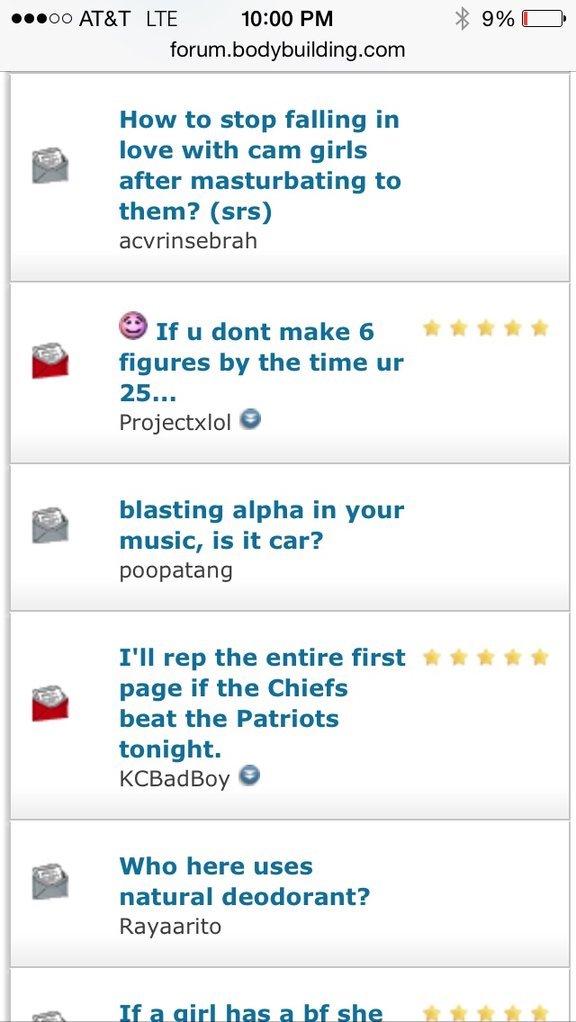Open thread 'If u dont make 6 figures'
Viewport: 576px width, 1022px height.
[261, 362]
